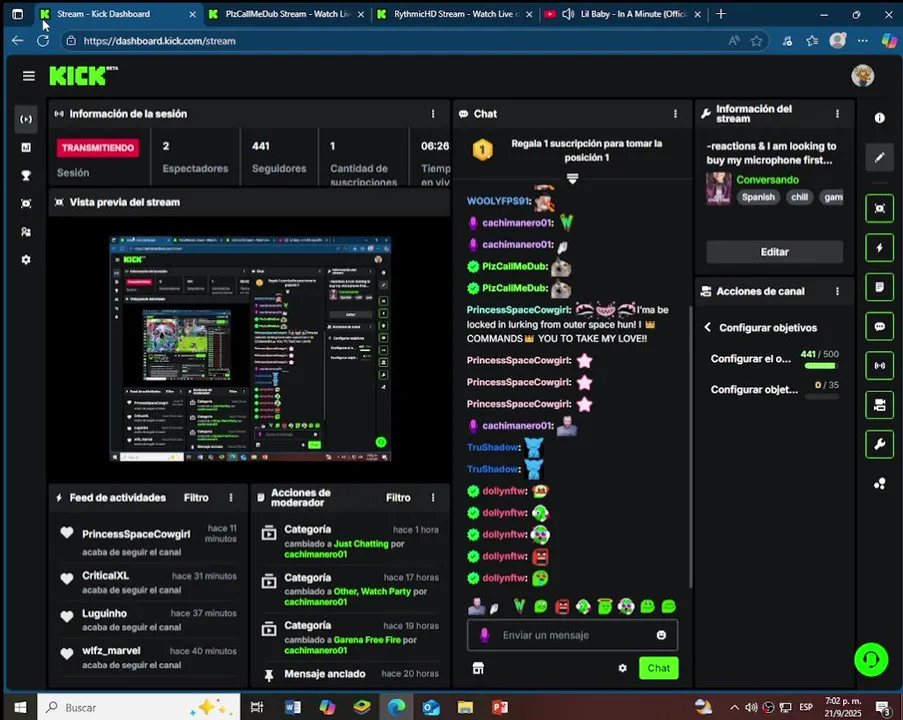Click the Configurar el o... followers goal
The image size is (903, 720).
click(x=774, y=359)
